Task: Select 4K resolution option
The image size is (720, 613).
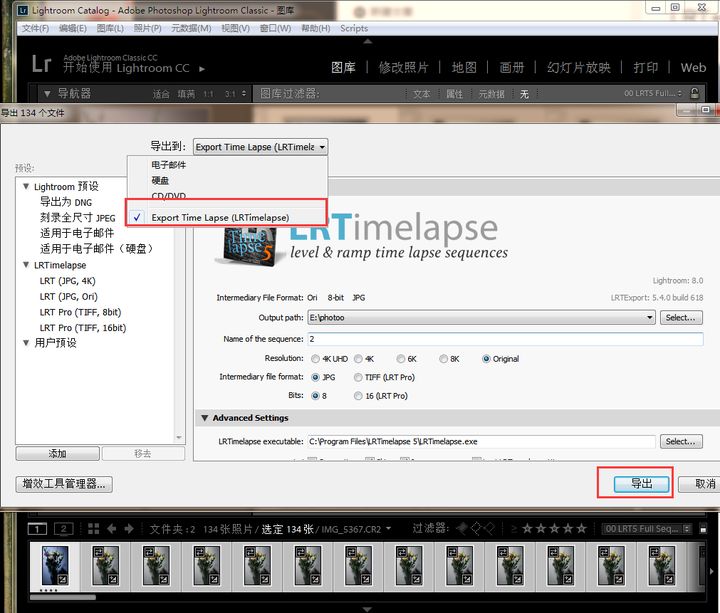Action: (x=359, y=359)
